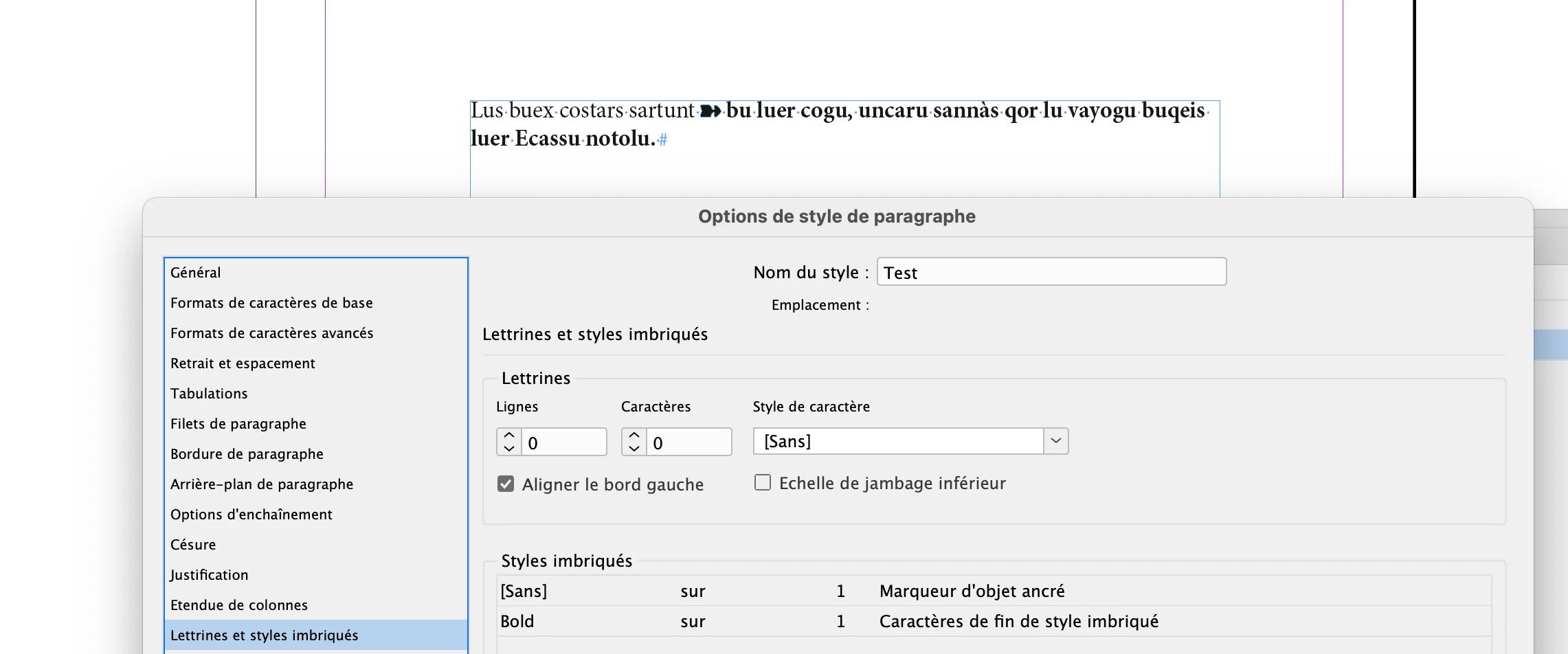Uncheck Aligner le bord gauche

(506, 484)
